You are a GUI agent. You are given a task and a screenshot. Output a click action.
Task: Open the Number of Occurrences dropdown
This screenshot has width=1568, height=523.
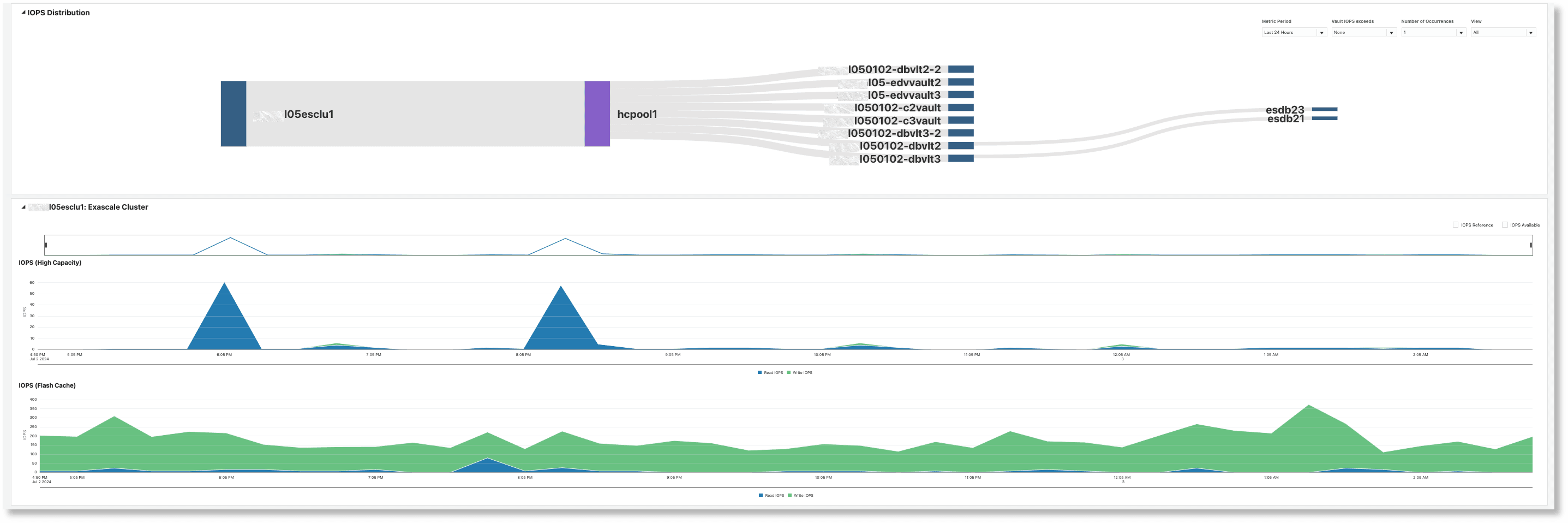pyautogui.click(x=1461, y=32)
